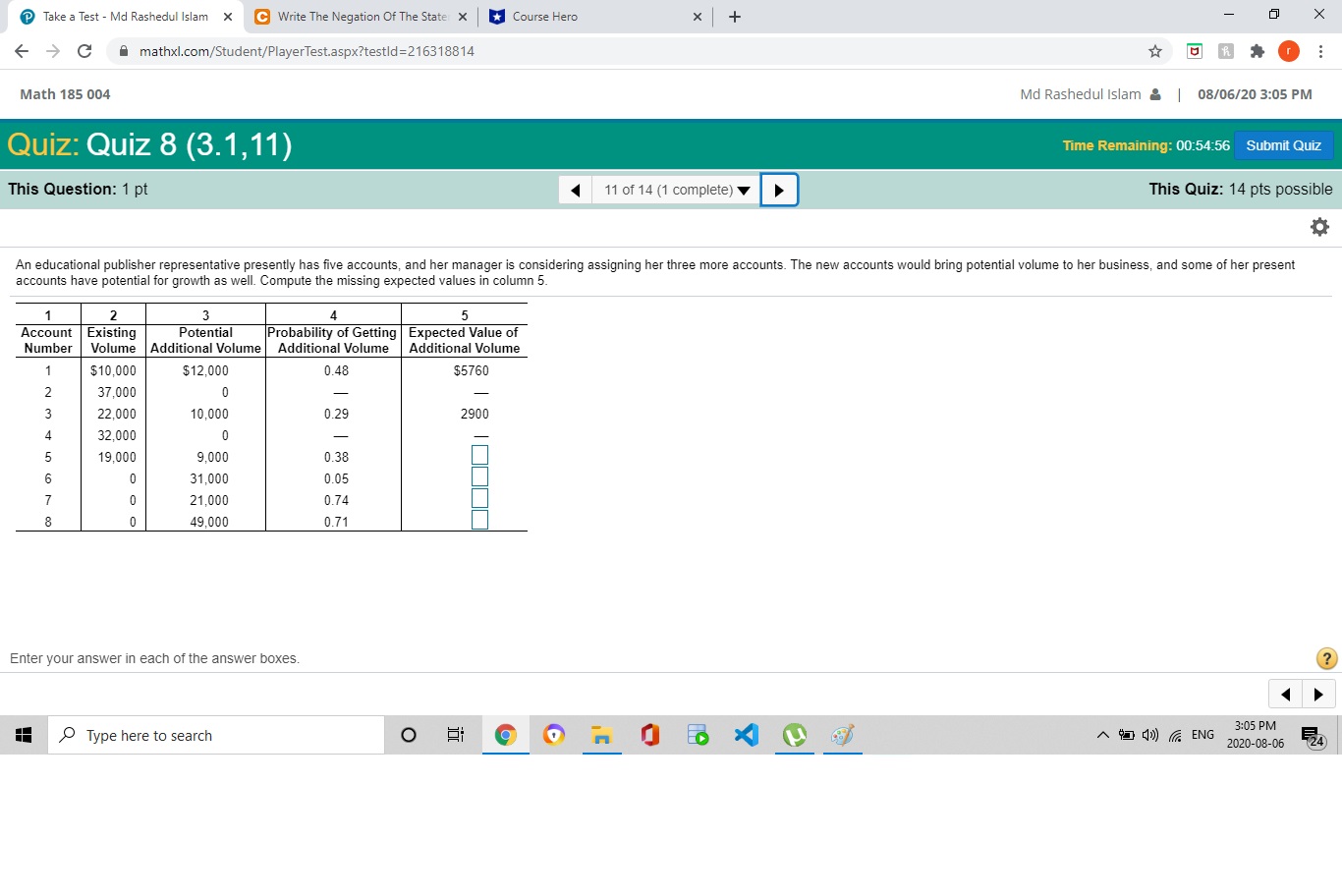Screen dimensions: 1342x896
Task: Expand the '11 of 14' question dropdown
Action: [x=676, y=190]
